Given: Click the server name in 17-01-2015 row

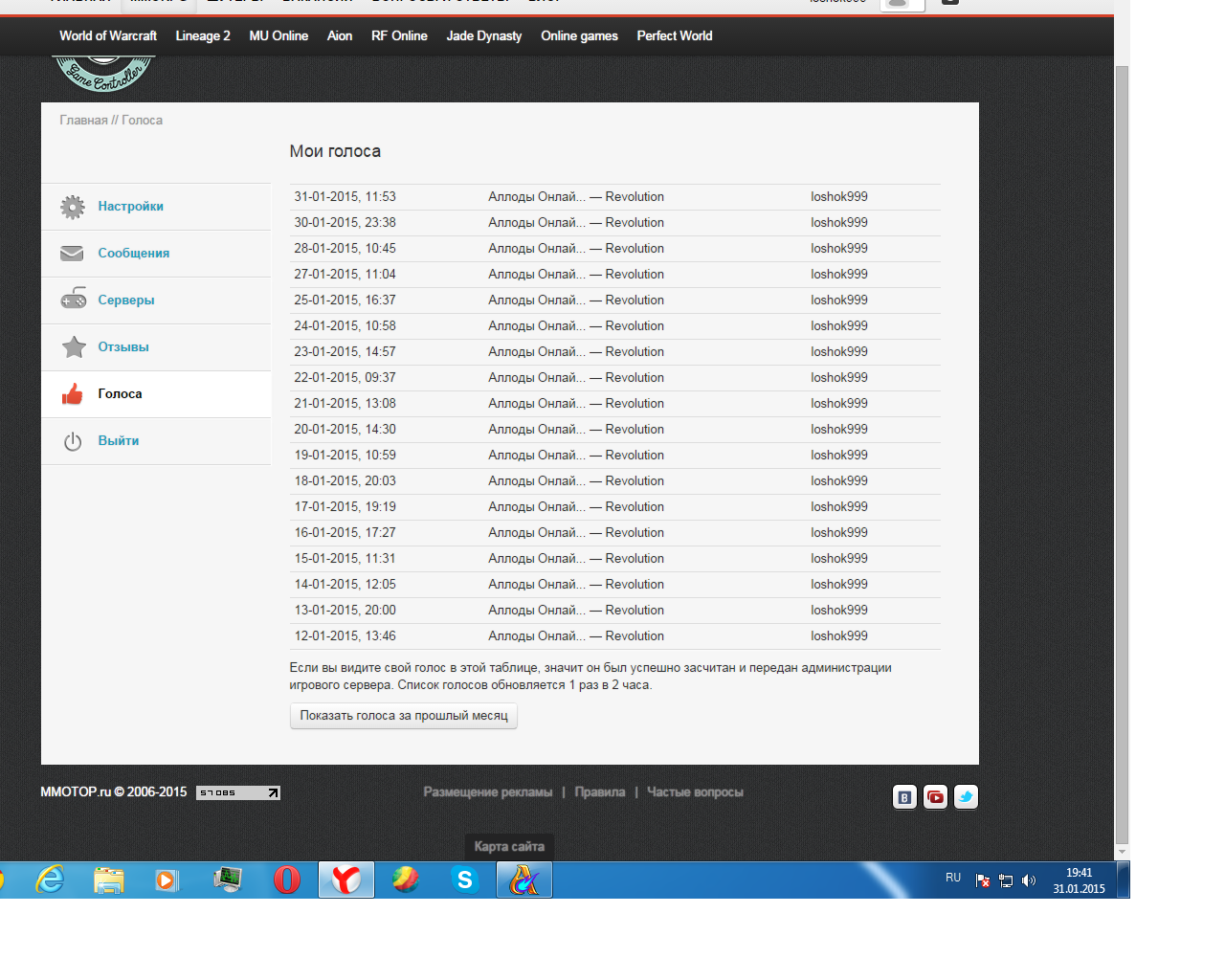Looking at the screenshot, I should click(576, 507).
